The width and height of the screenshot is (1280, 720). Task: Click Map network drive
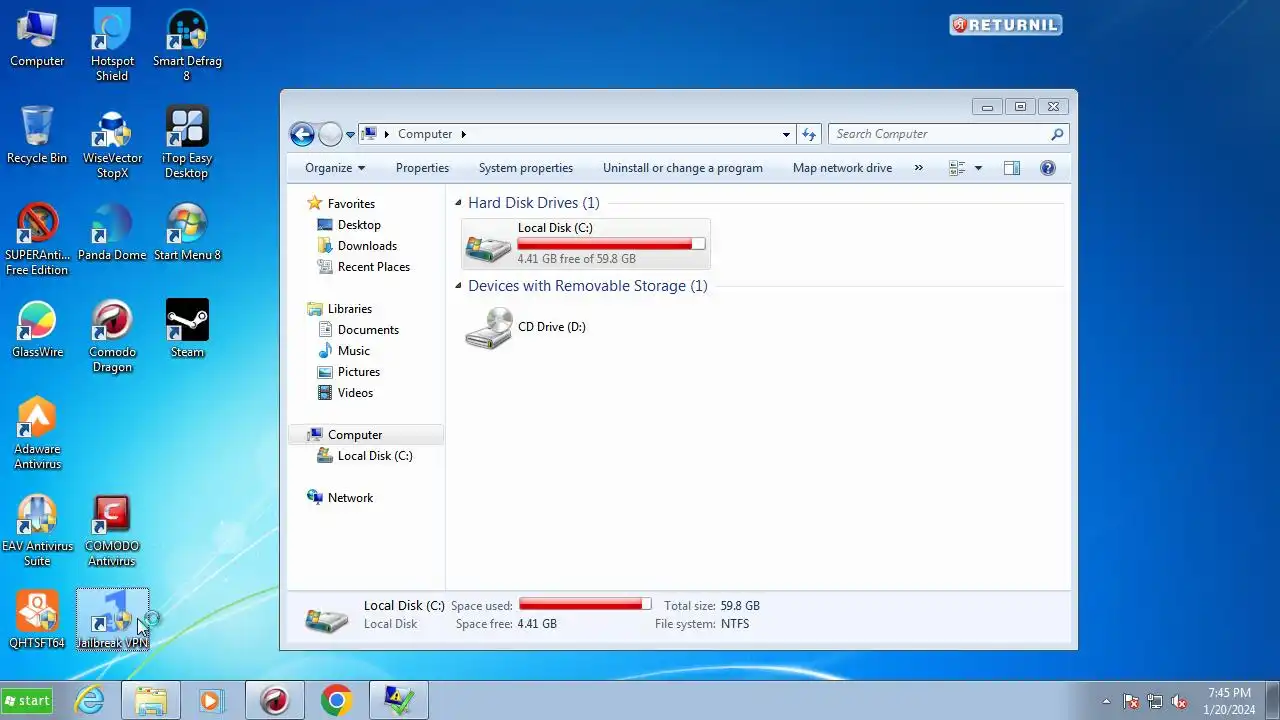842,168
